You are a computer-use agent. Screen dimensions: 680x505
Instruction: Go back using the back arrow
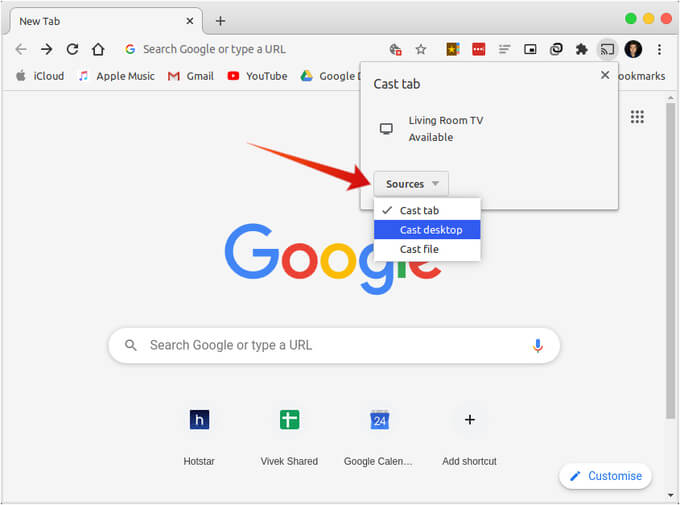point(21,49)
